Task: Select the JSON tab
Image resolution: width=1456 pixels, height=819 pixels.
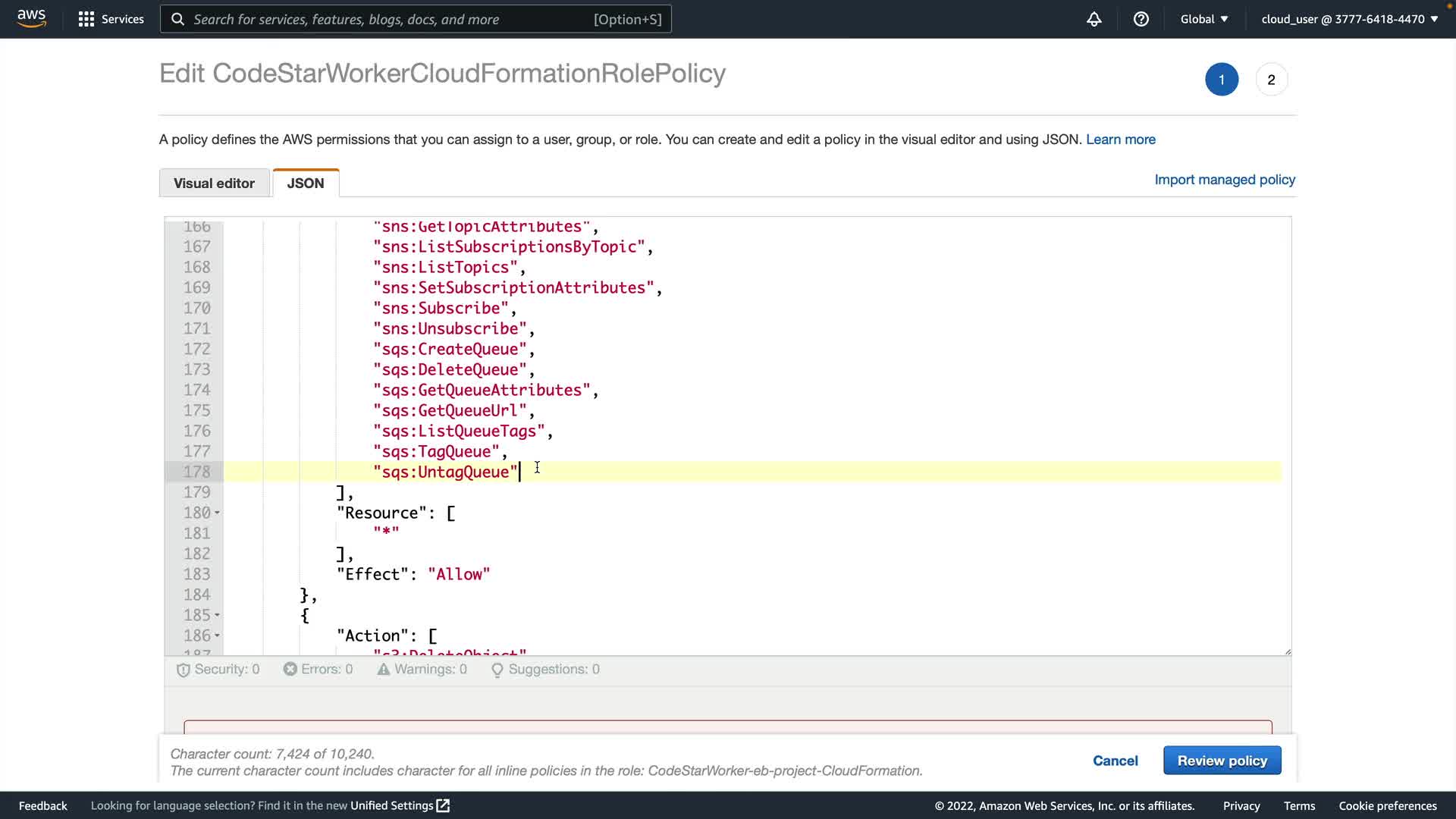Action: 306,184
